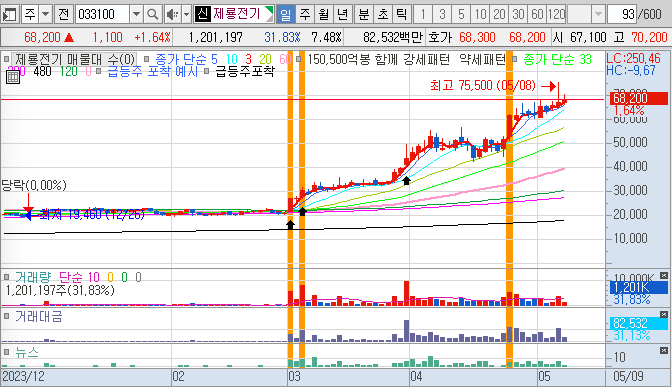Choose the 1 interval button

[x=423, y=15]
